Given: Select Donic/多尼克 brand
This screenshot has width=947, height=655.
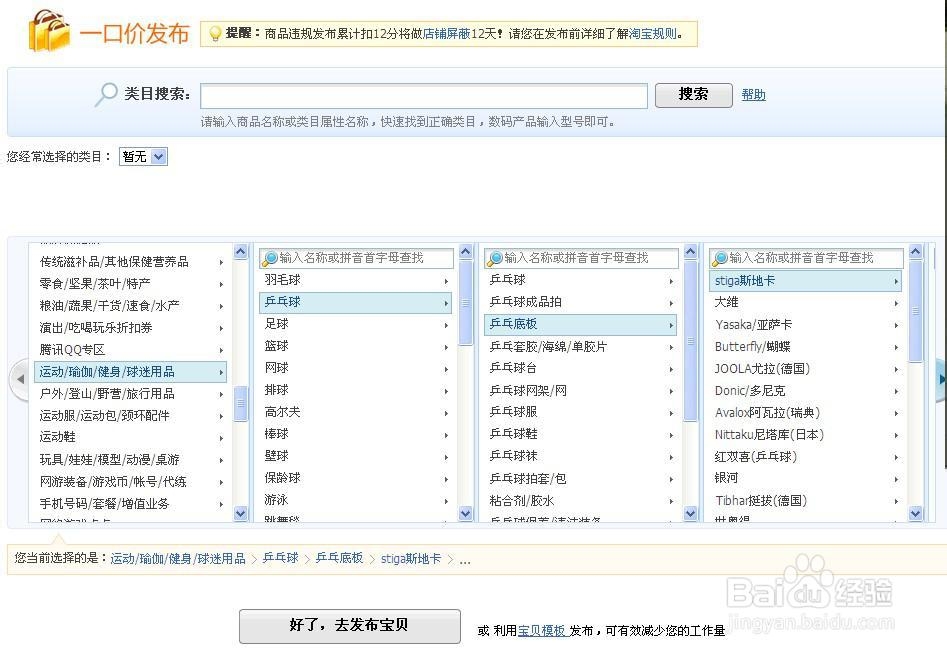Looking at the screenshot, I should point(806,391).
